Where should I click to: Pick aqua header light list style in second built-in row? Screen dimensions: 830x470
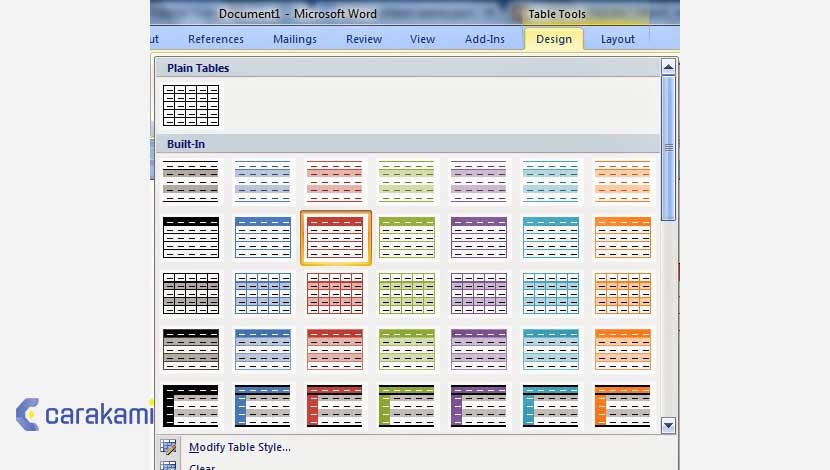551,238
